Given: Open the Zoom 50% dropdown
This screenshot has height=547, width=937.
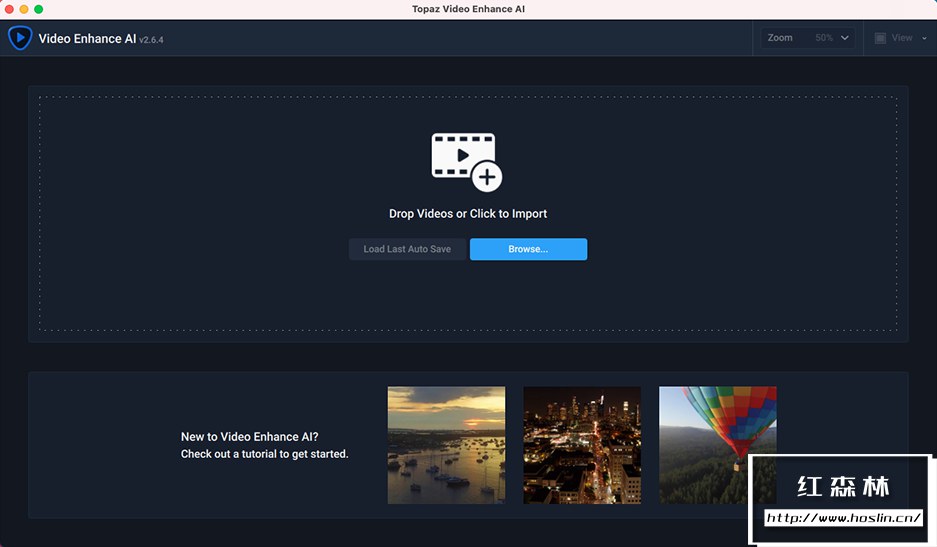Looking at the screenshot, I should click(807, 38).
